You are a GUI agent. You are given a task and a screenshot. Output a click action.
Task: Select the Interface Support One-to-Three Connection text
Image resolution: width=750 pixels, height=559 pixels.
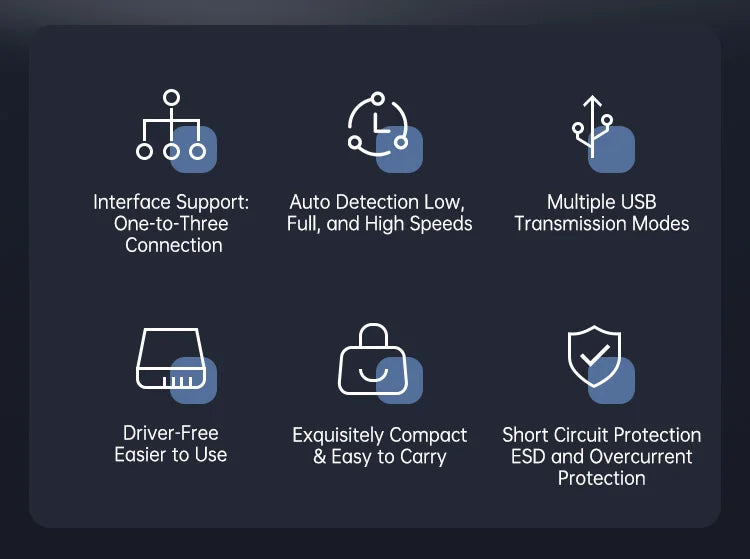point(171,223)
